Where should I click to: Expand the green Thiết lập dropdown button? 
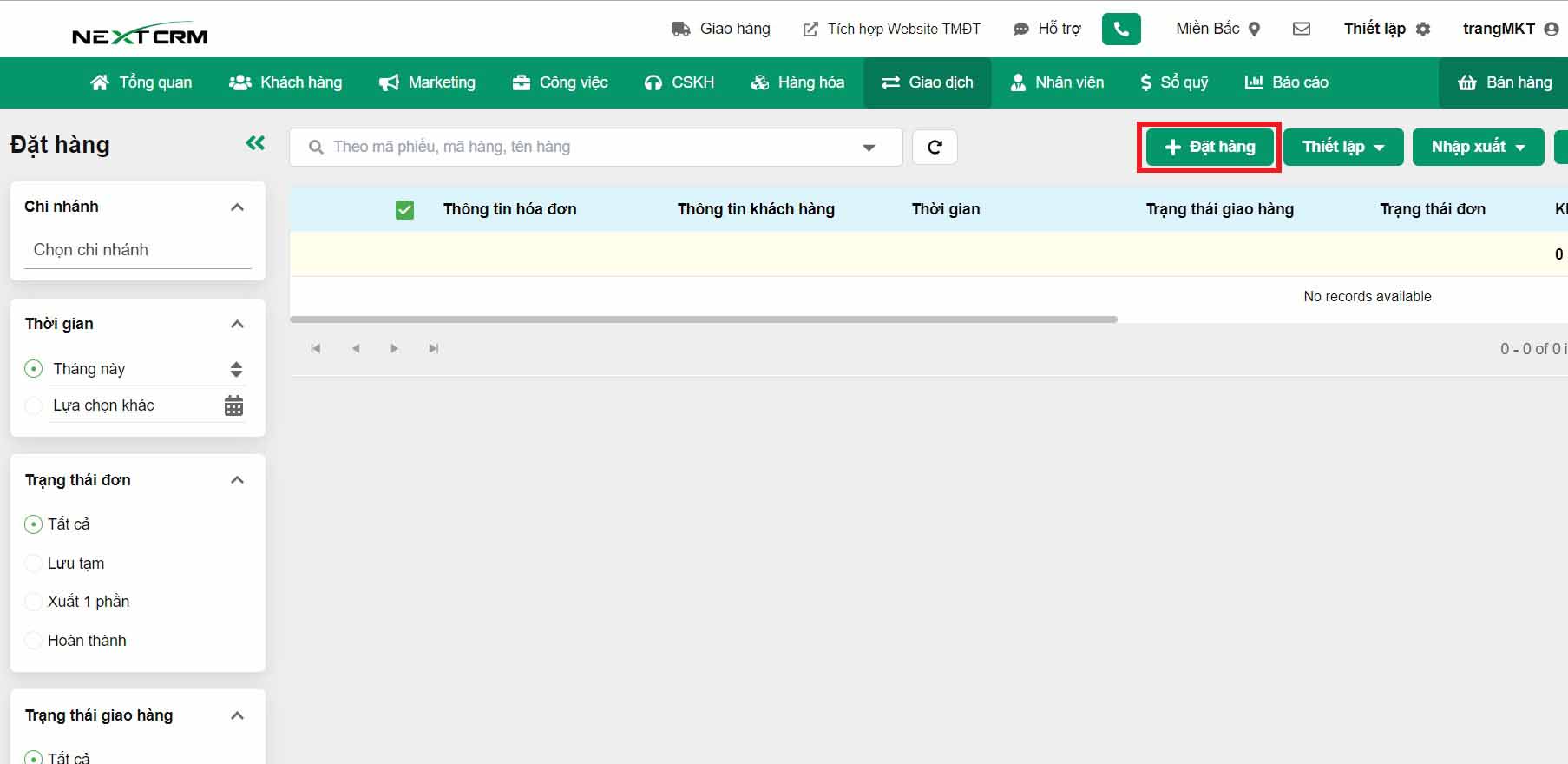tap(1342, 147)
